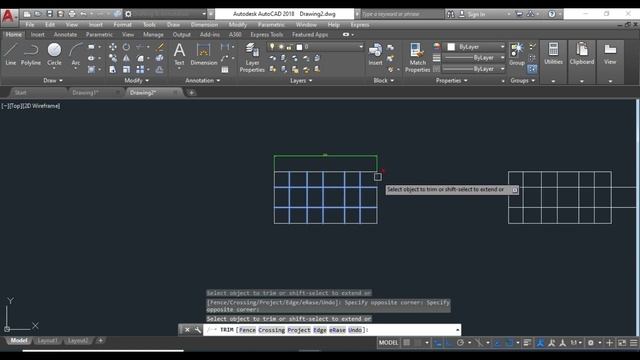Select the Line draw tool
This screenshot has height=360, width=640.
(x=11, y=54)
